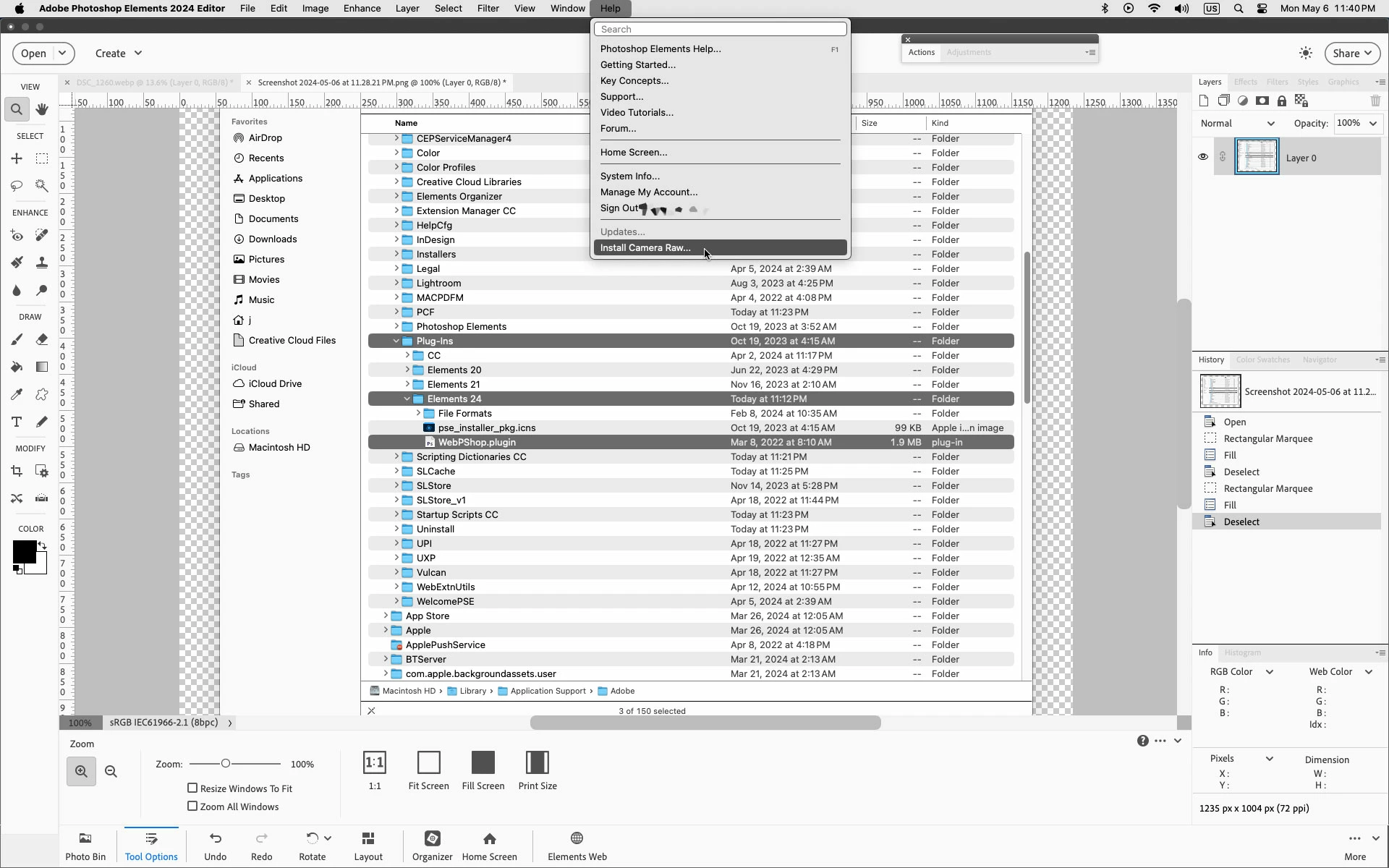Hide Layer 0 visibility eye
The image size is (1389, 868).
(x=1203, y=157)
